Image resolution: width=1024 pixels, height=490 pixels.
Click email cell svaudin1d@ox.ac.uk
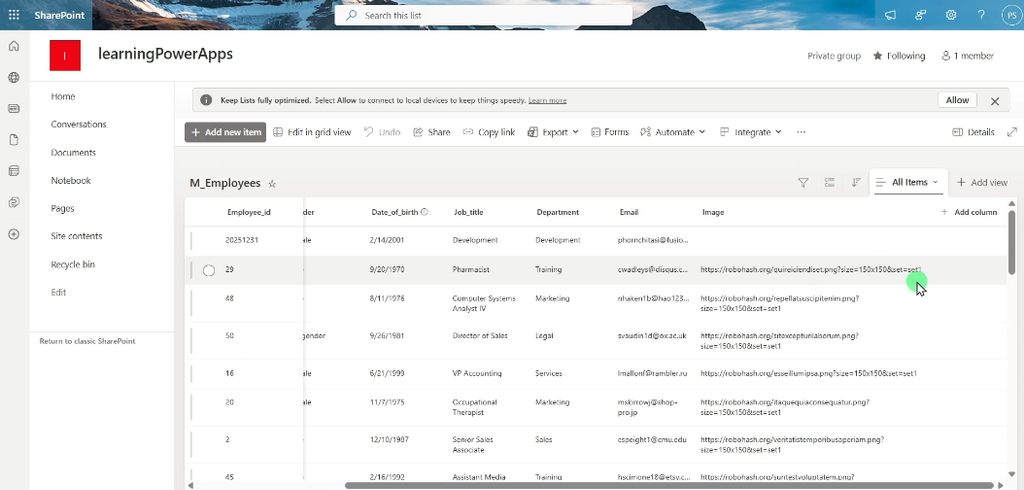pyautogui.click(x=652, y=335)
